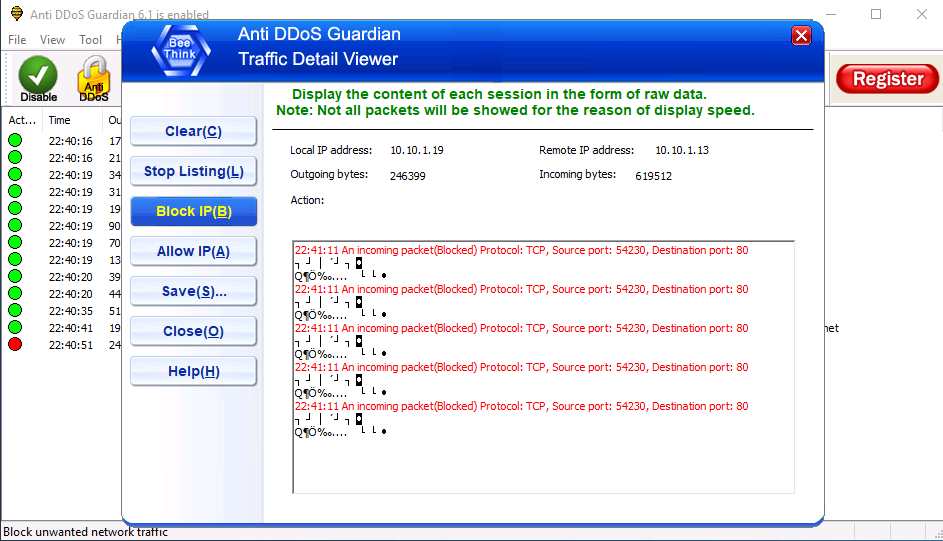
Task: Open the View menu
Action: pos(52,40)
